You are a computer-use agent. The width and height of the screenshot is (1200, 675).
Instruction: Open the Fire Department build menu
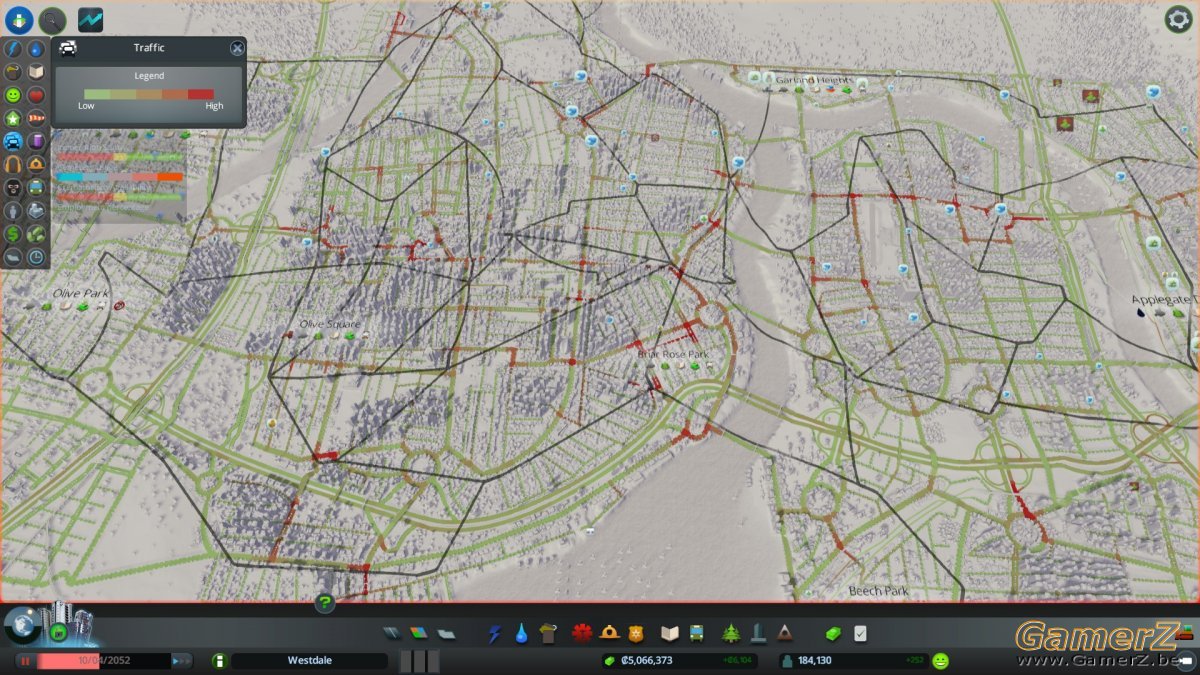pos(609,633)
